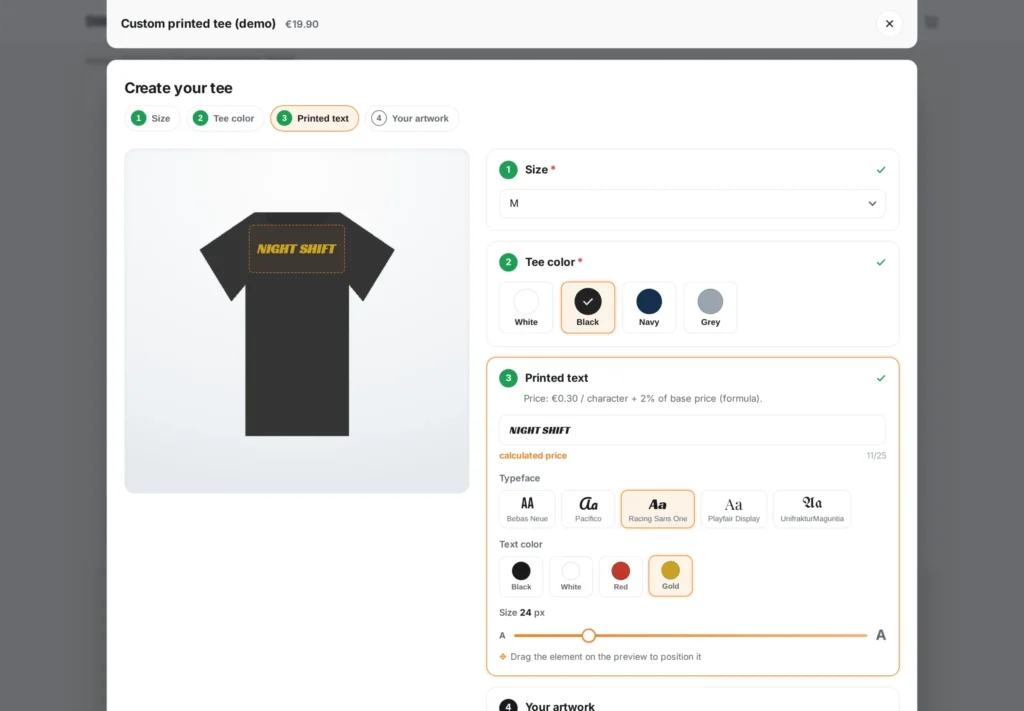
Task: Open the Your artwork step tab
Action: pos(411,118)
